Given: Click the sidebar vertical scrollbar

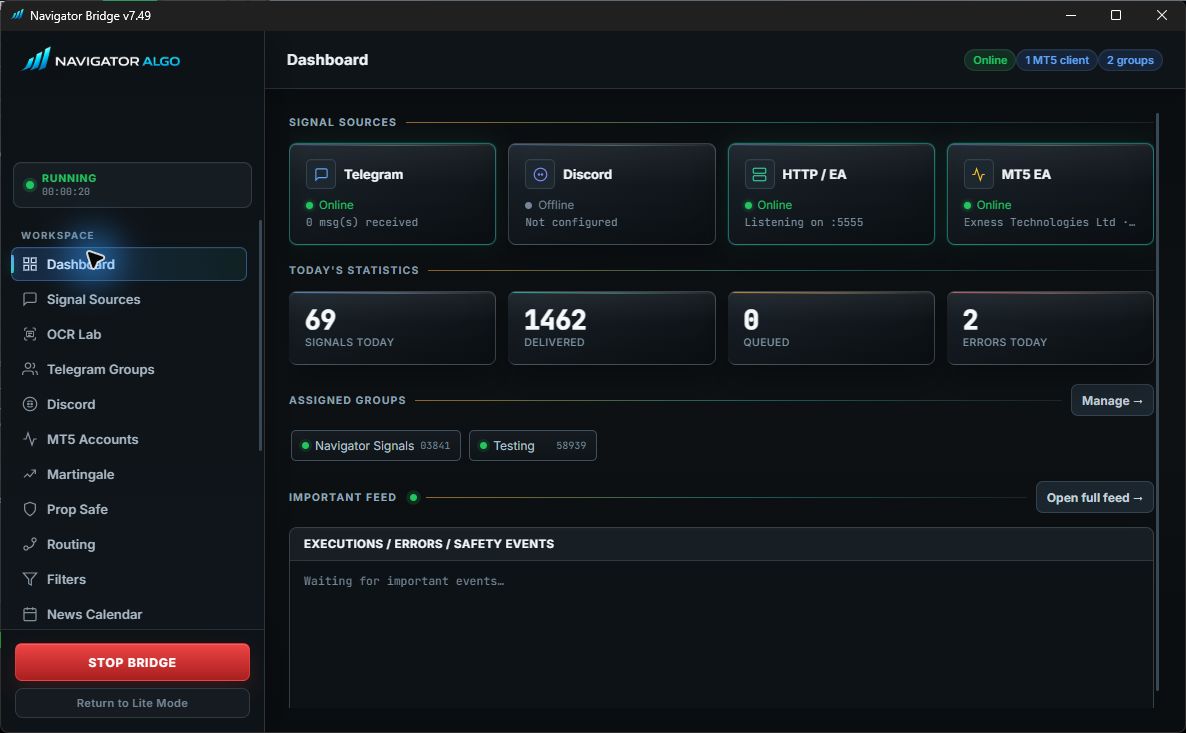Looking at the screenshot, I should (x=260, y=335).
